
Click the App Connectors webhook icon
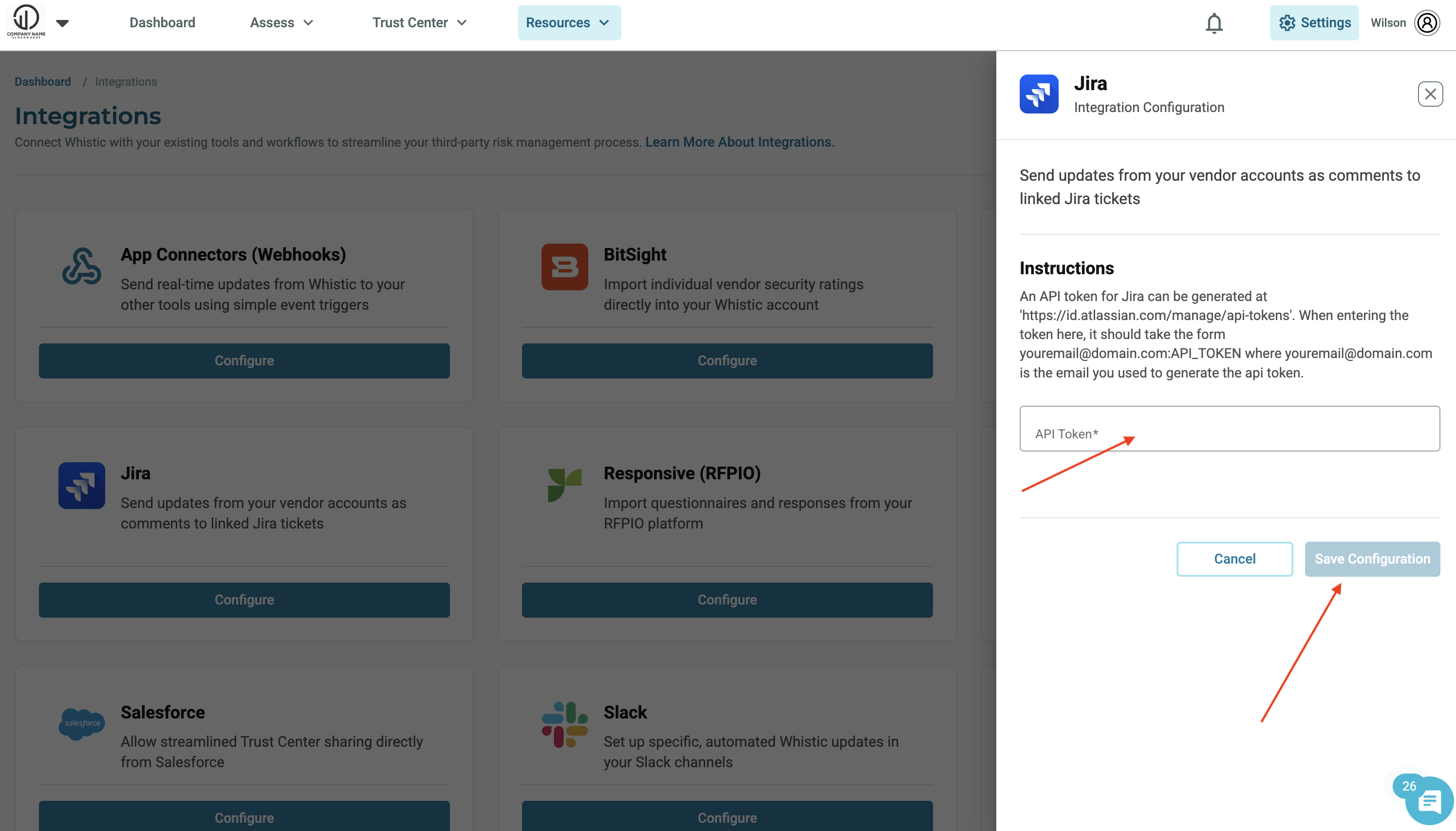point(82,266)
